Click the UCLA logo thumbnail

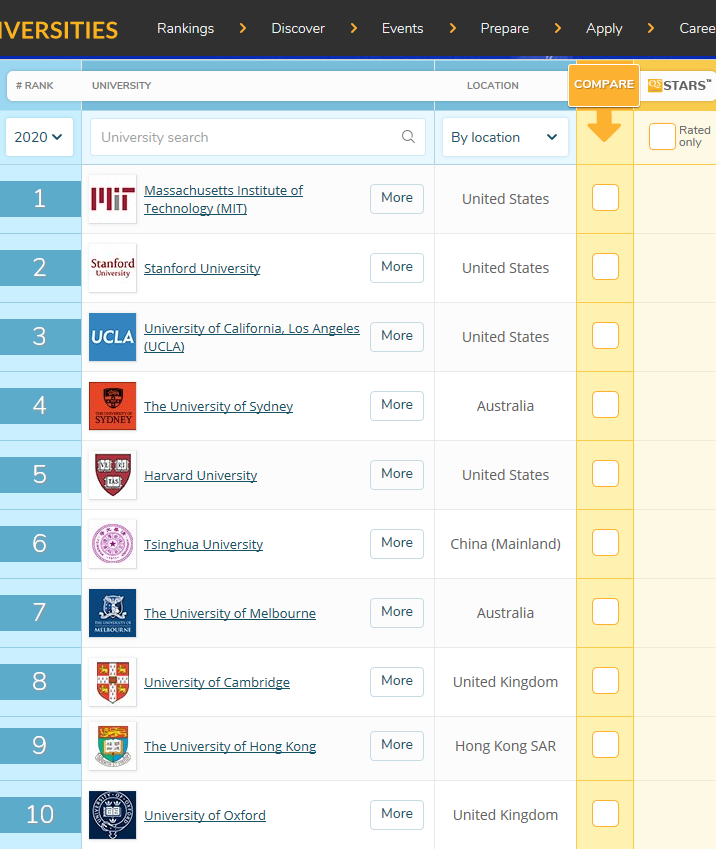[x=113, y=337]
